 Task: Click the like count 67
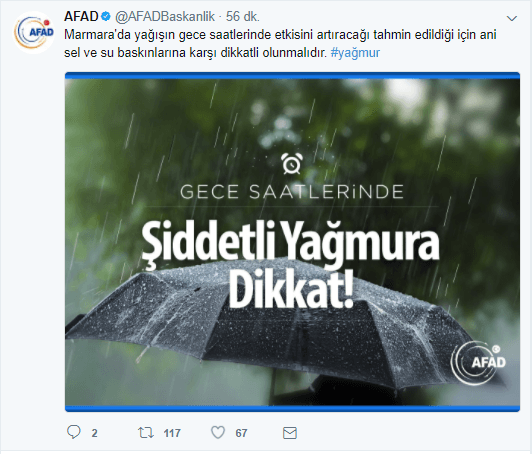click(241, 433)
